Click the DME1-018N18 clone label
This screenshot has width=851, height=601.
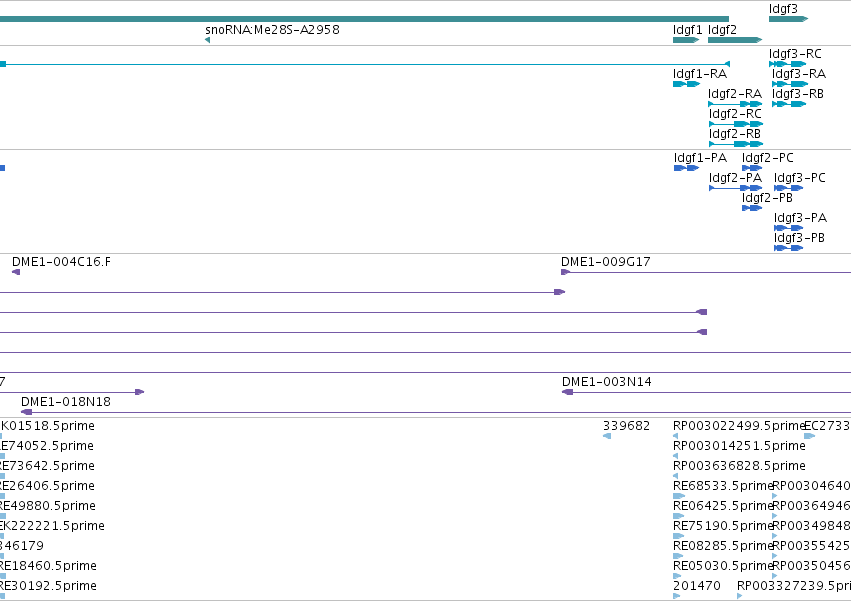point(66,402)
